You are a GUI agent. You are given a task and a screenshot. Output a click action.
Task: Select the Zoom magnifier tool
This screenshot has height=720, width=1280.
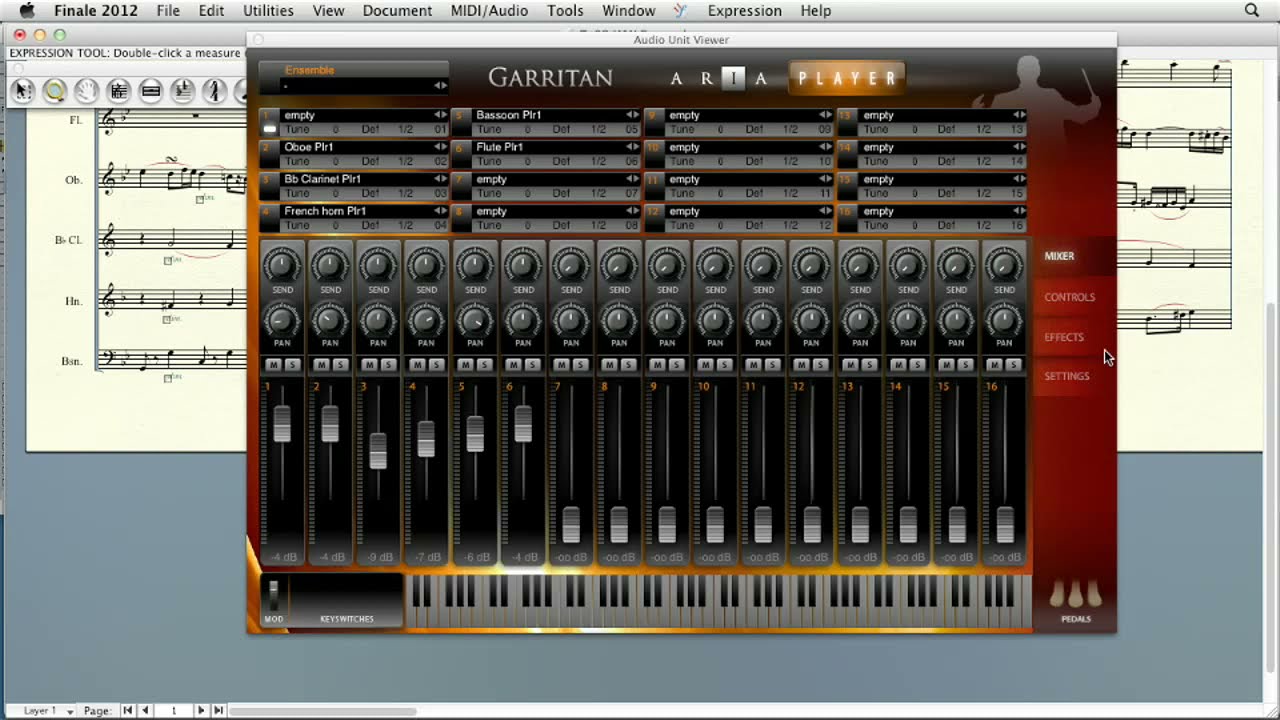point(55,91)
